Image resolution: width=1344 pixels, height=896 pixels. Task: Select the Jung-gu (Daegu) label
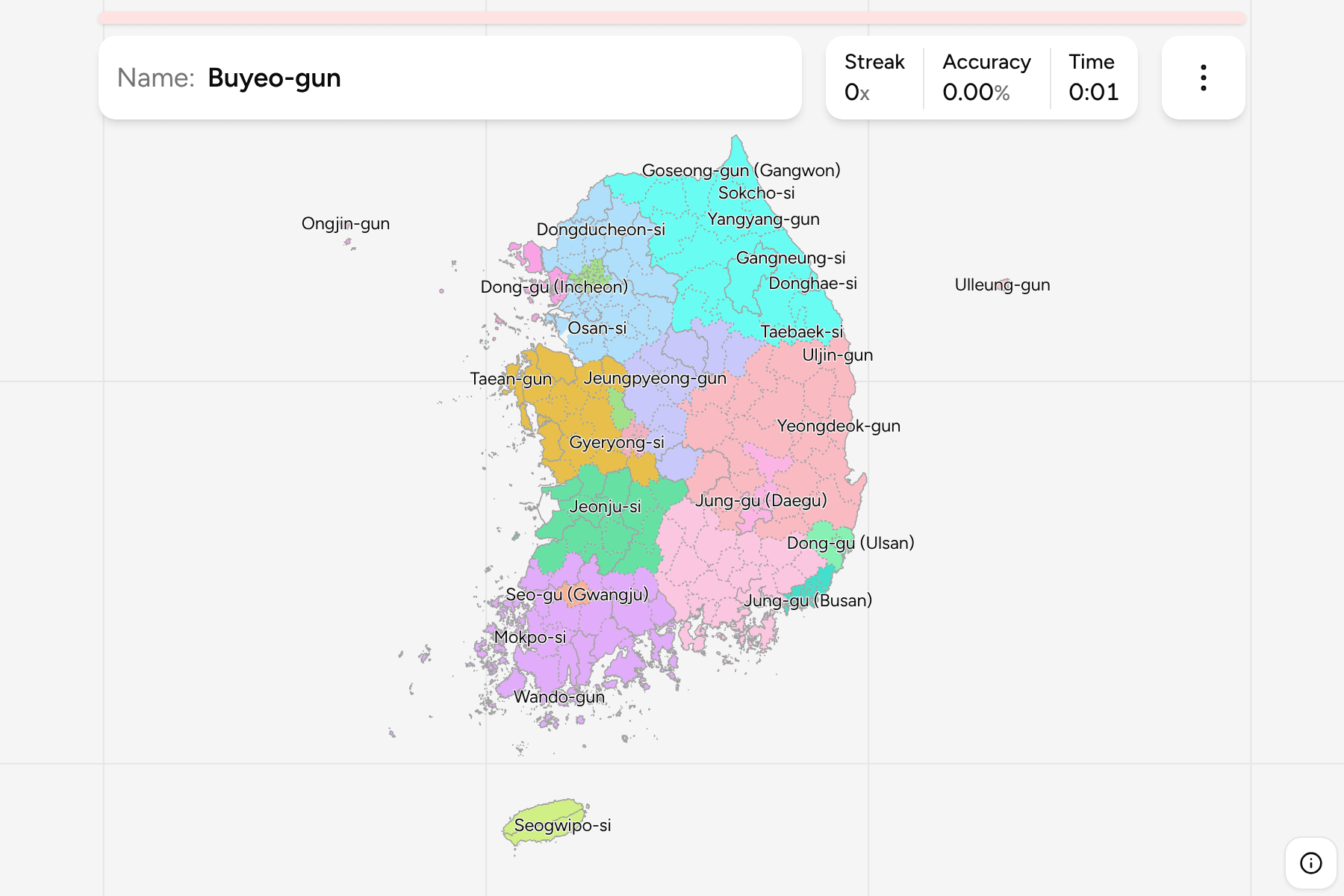click(x=761, y=500)
